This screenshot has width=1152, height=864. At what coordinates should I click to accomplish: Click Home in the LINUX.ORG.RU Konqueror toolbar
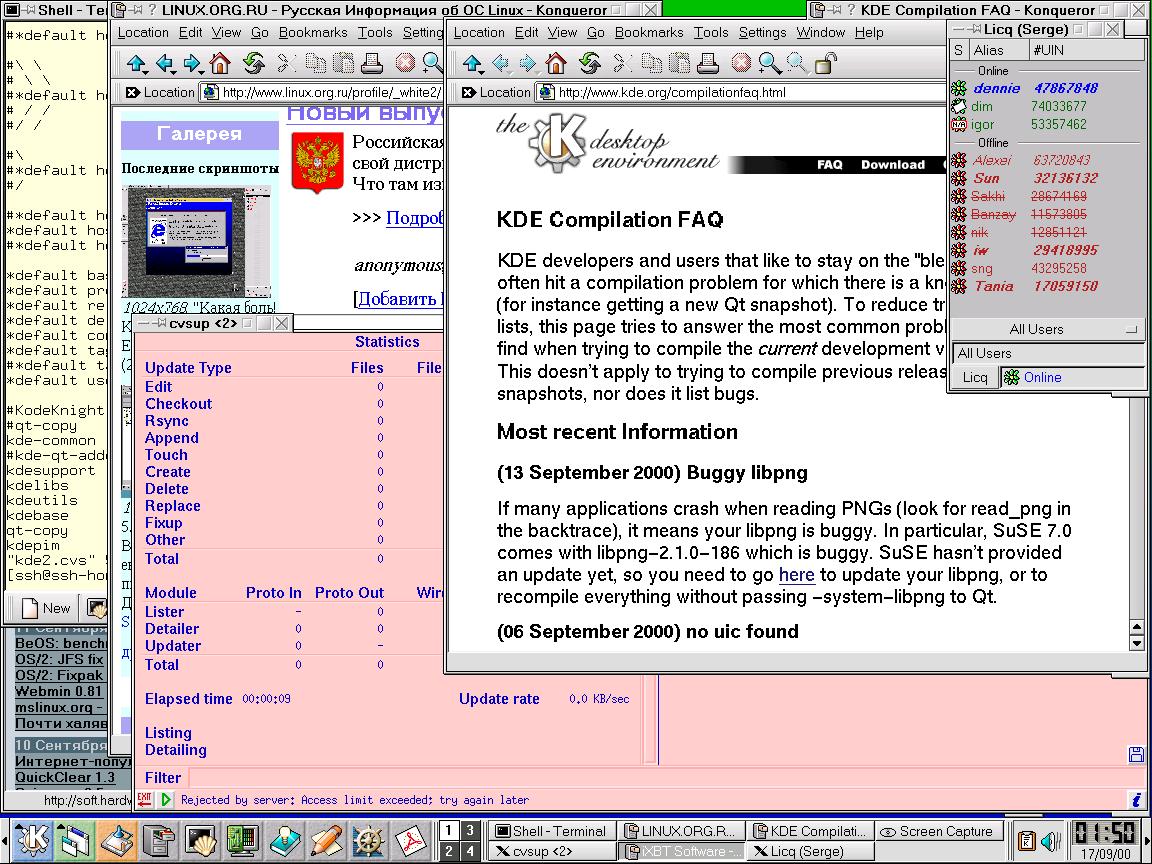(220, 64)
